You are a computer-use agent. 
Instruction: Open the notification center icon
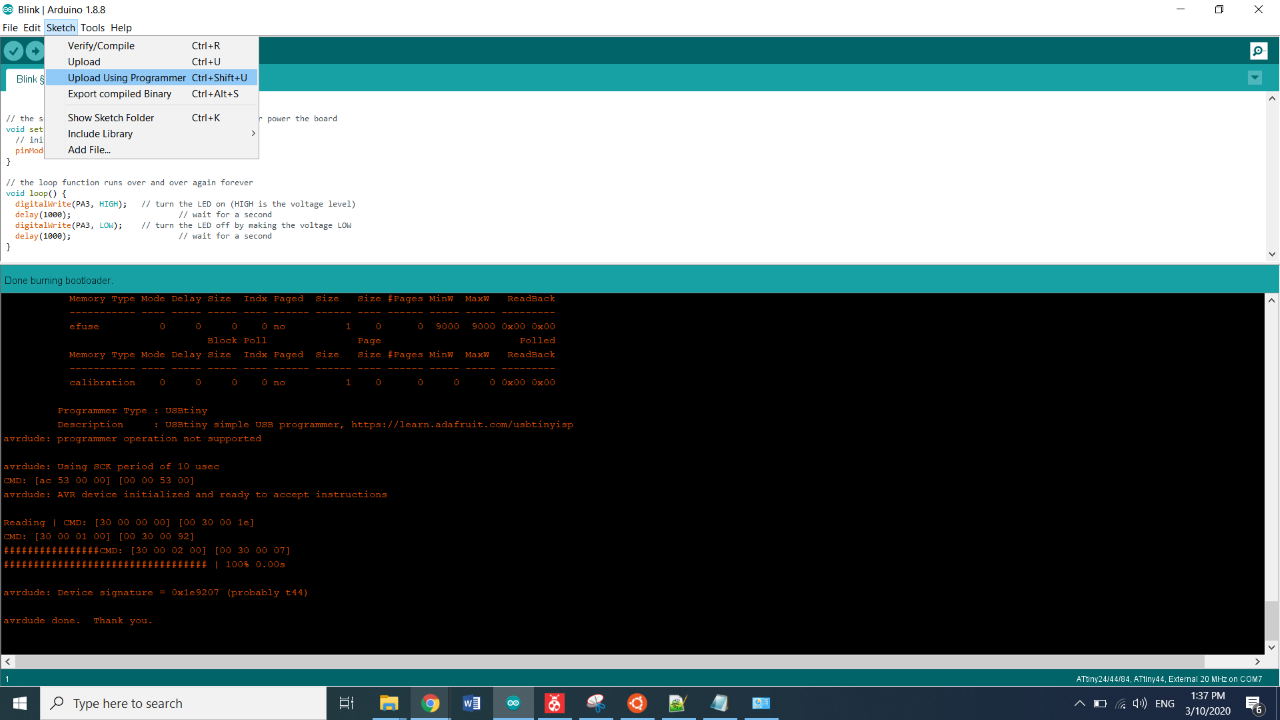click(1255, 704)
